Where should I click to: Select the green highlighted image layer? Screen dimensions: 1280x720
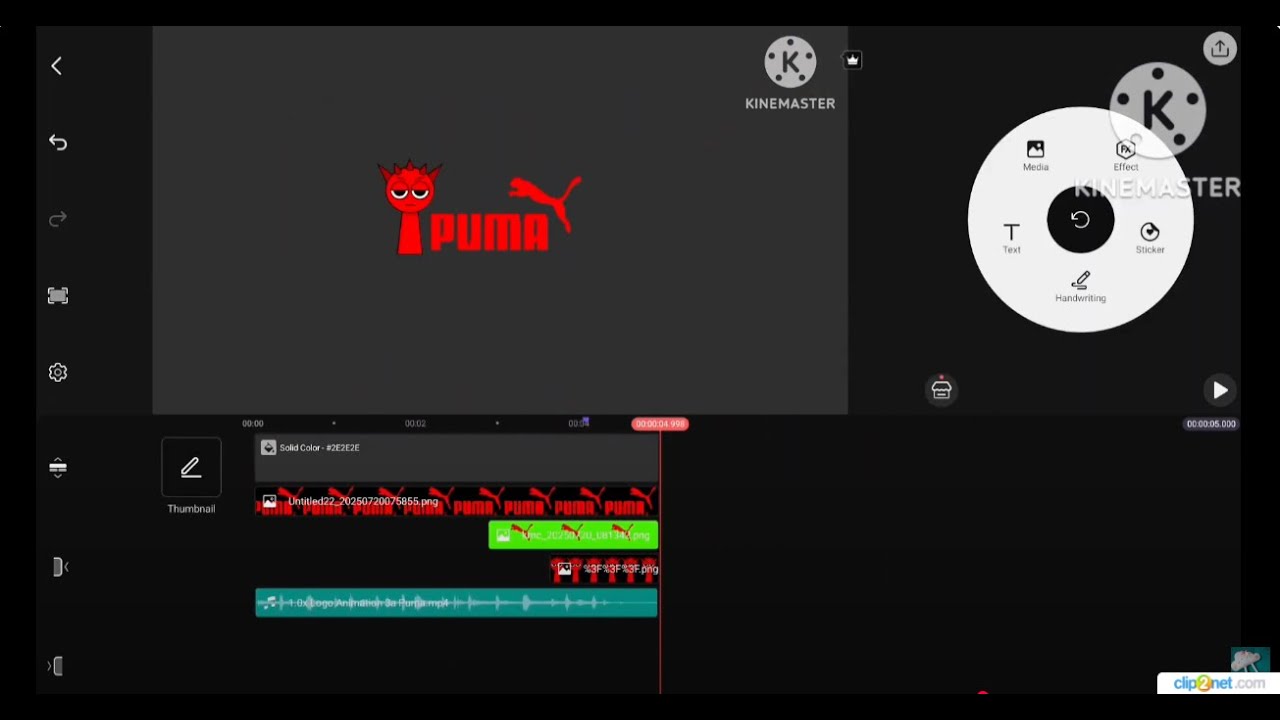(x=573, y=535)
